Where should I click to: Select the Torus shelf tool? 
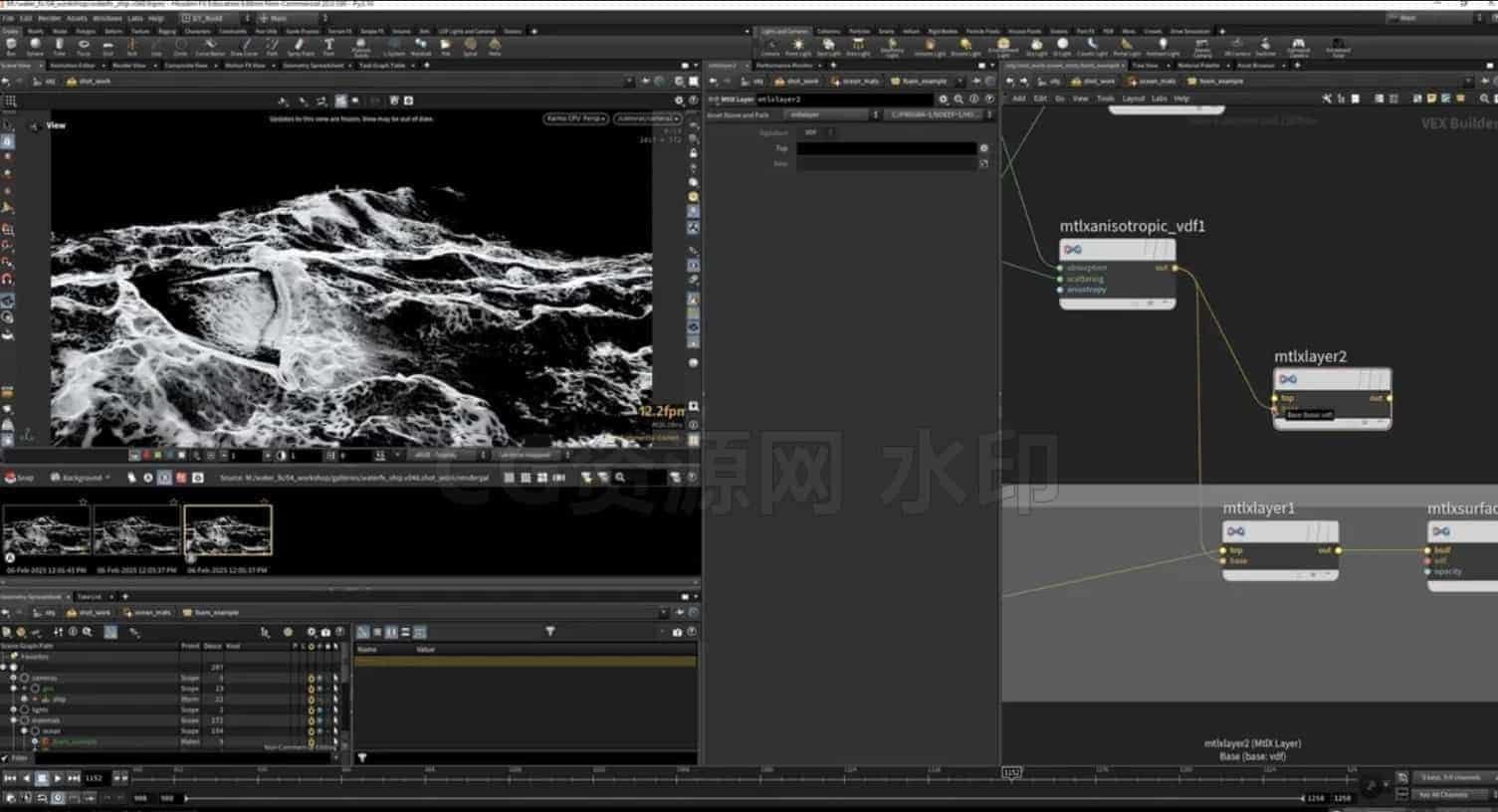(x=84, y=46)
